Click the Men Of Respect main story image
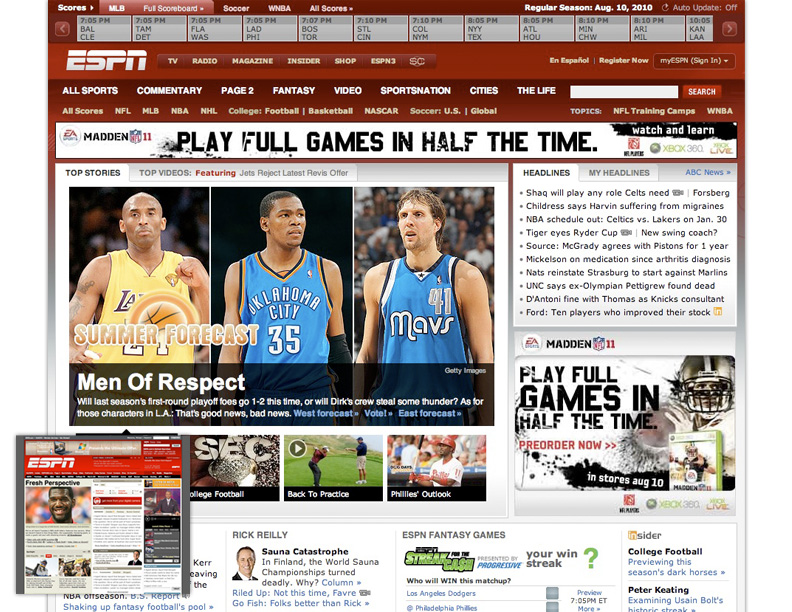Image resolution: width=792 pixels, height=612 pixels. pyautogui.click(x=281, y=306)
